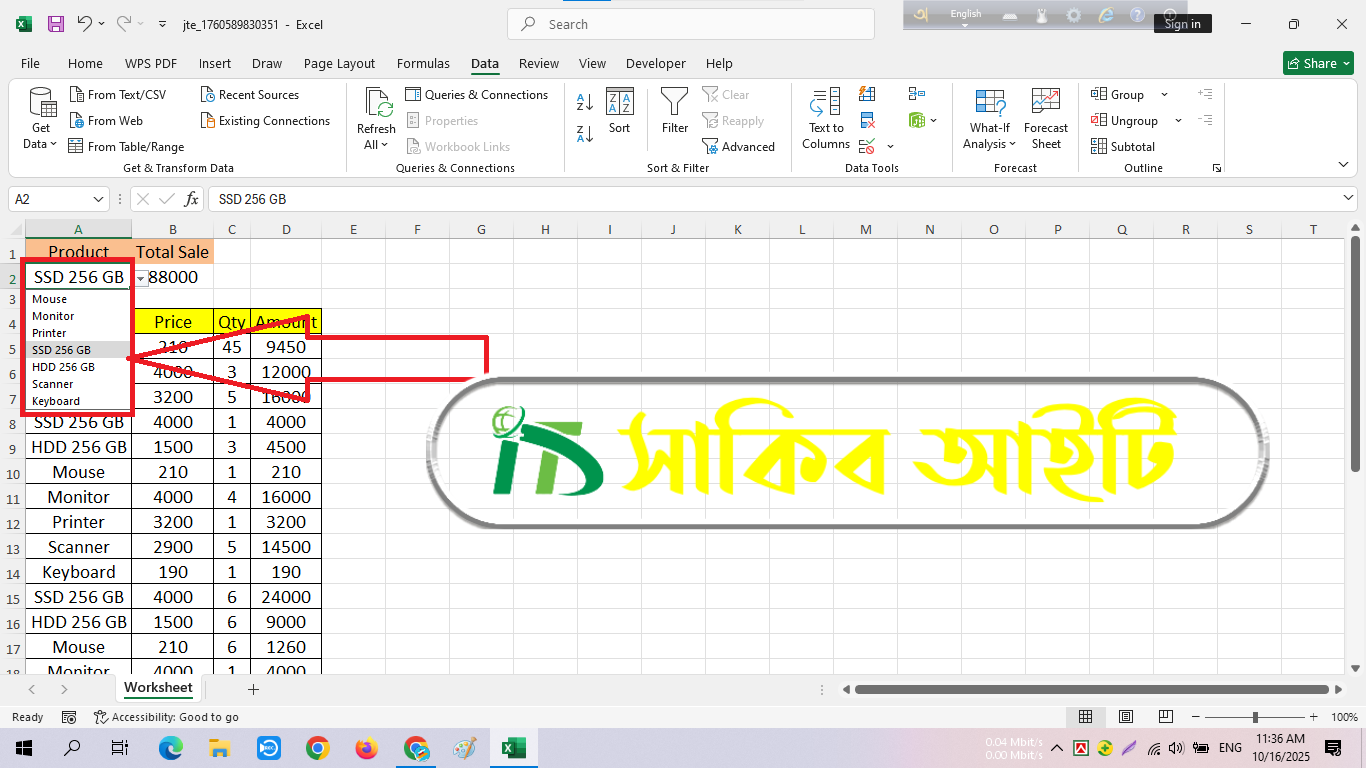Click the Sign in button
Viewport: 1366px width, 768px height.
tap(1182, 24)
